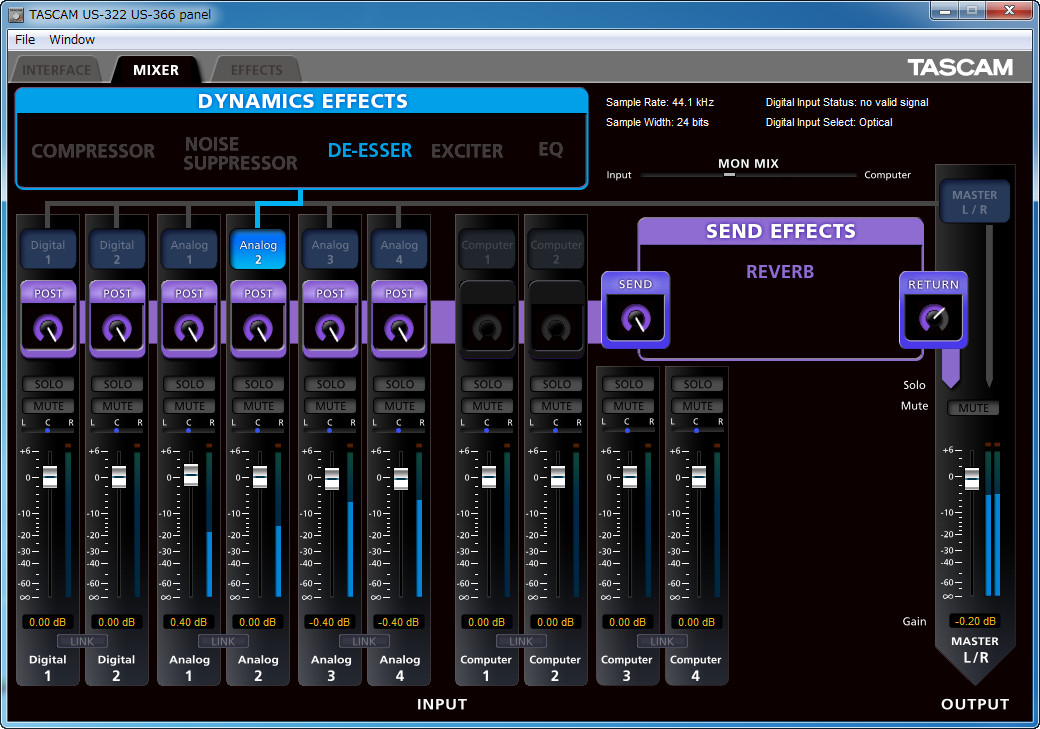Screen dimensions: 1040x729
Task: Select the NOISE SUPPRESSOR effect
Action: (x=240, y=153)
